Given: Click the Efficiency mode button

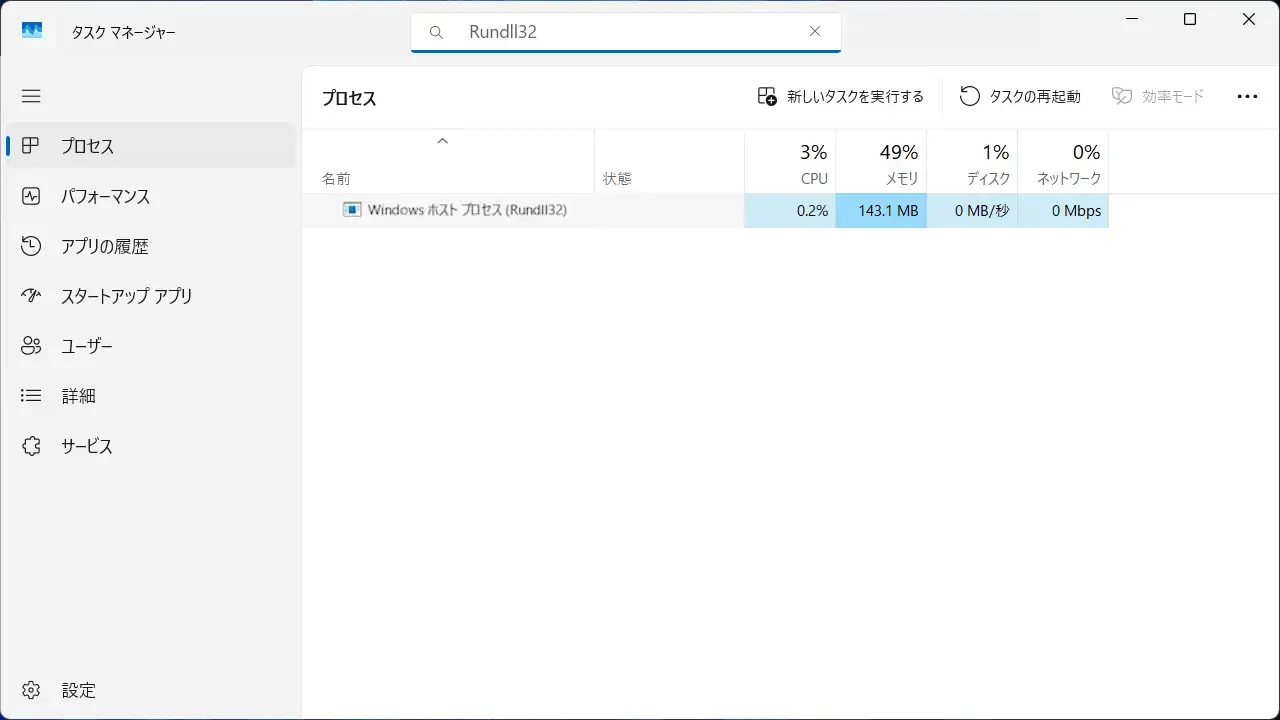Looking at the screenshot, I should click(1158, 96).
